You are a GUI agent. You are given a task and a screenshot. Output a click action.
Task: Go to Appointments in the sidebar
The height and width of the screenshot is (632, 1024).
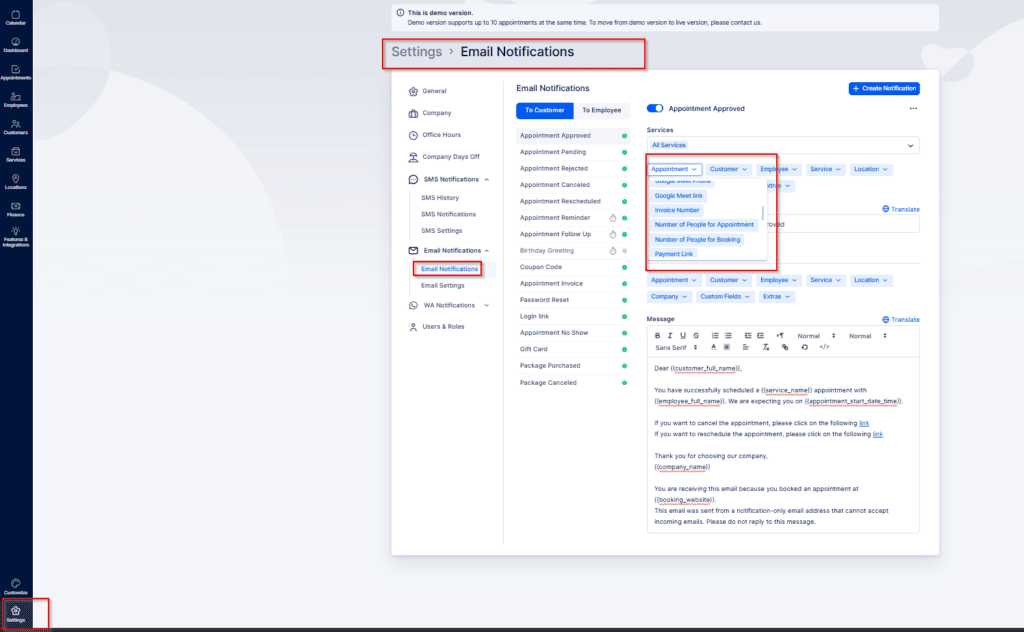(x=16, y=72)
